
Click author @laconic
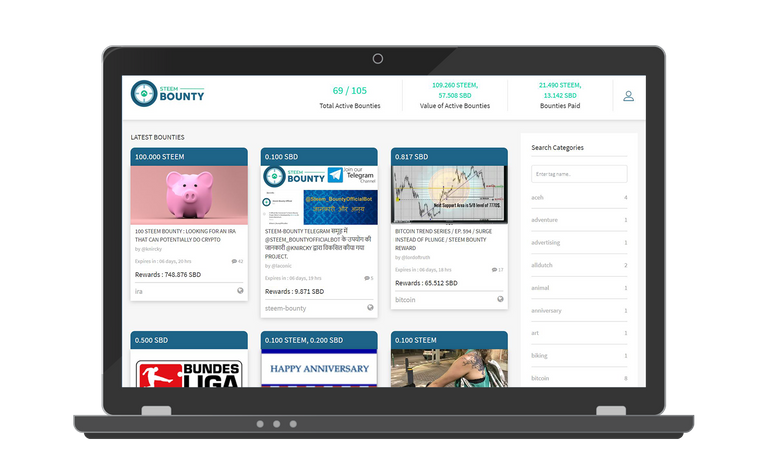(x=282, y=266)
